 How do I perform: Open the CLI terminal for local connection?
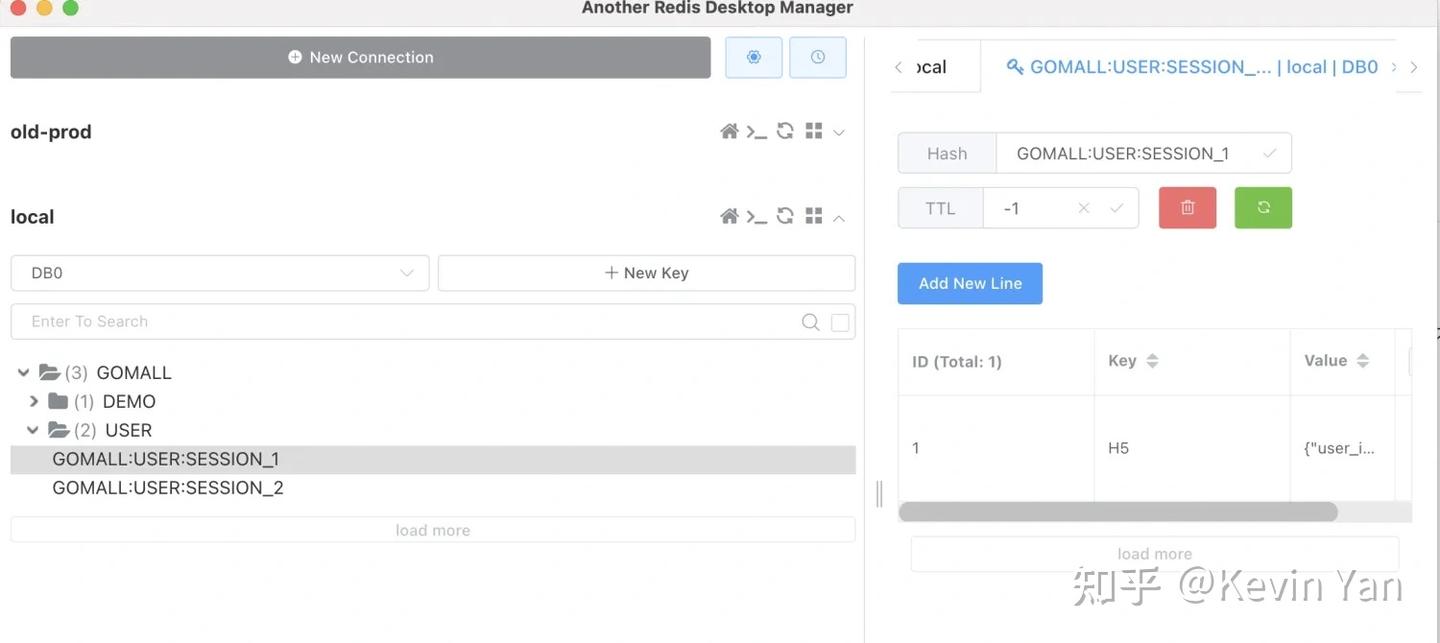[x=757, y=216]
